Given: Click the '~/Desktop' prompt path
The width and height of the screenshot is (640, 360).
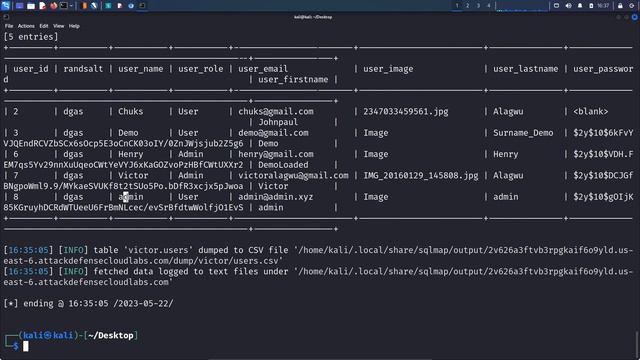Looking at the screenshot, I should [x=111, y=335].
